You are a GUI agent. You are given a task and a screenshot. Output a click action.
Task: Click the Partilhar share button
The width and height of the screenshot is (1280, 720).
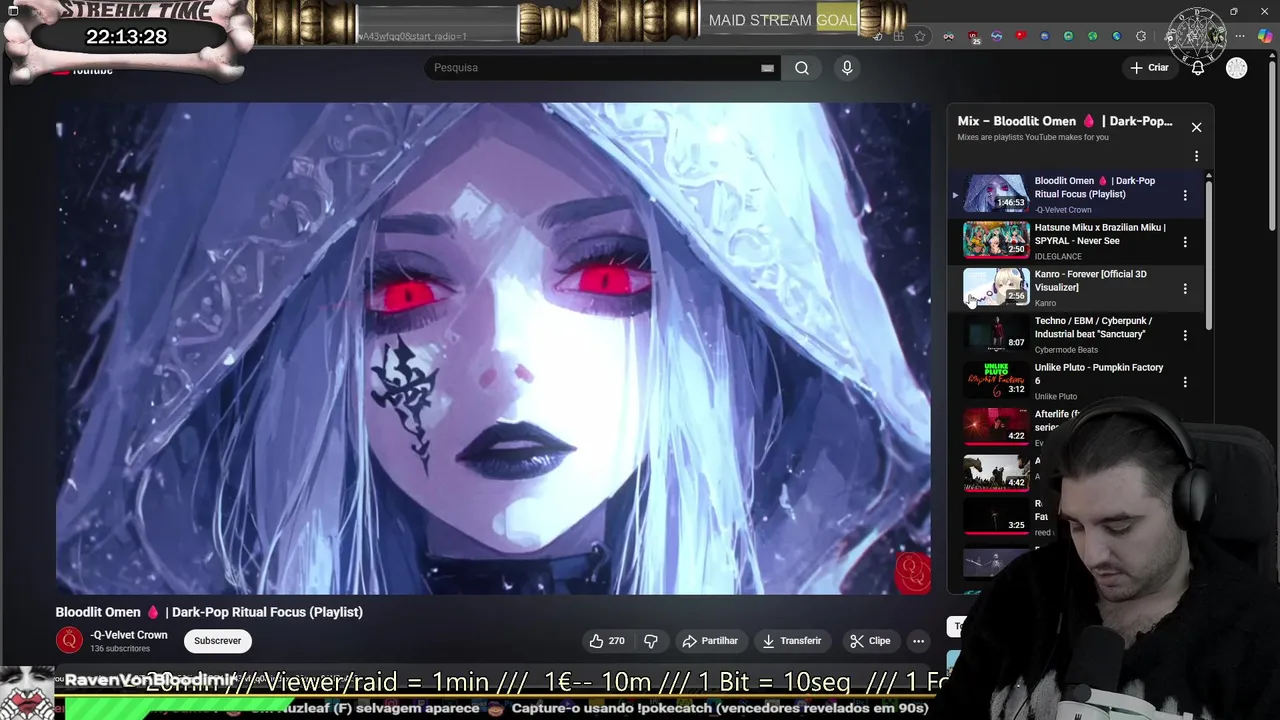pyautogui.click(x=710, y=641)
